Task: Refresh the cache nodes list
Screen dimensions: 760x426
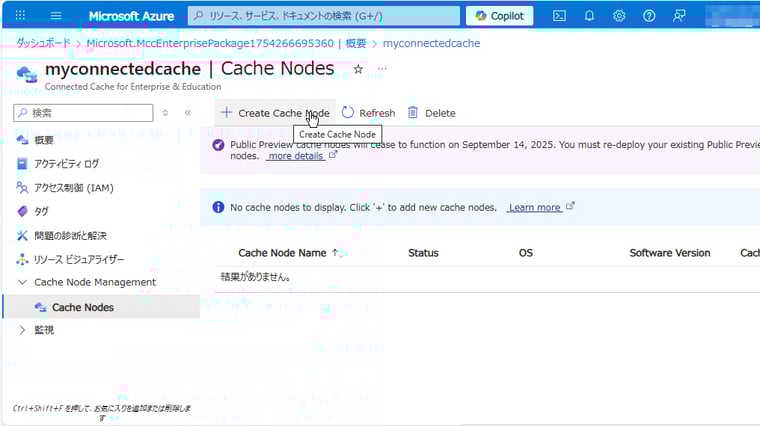Action: (368, 113)
